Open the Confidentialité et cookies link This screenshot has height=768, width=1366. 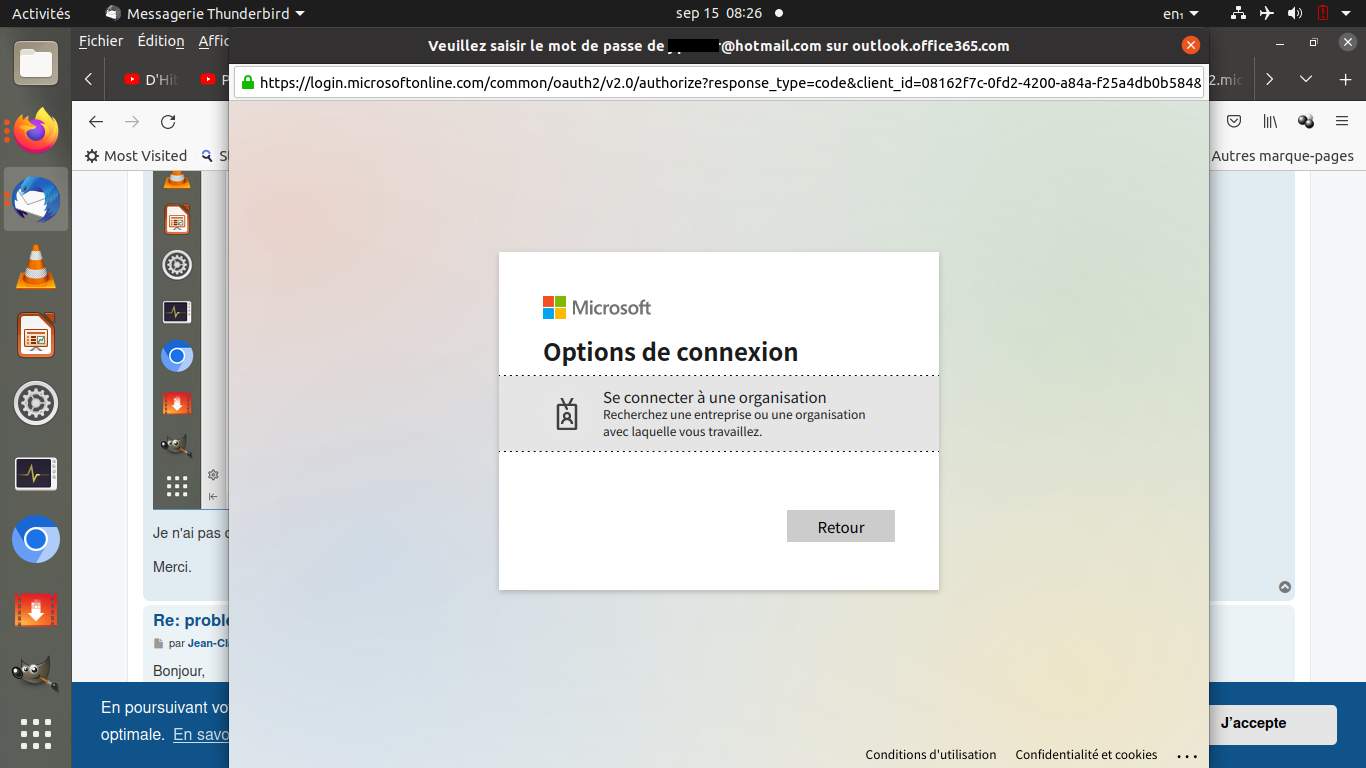click(1086, 755)
